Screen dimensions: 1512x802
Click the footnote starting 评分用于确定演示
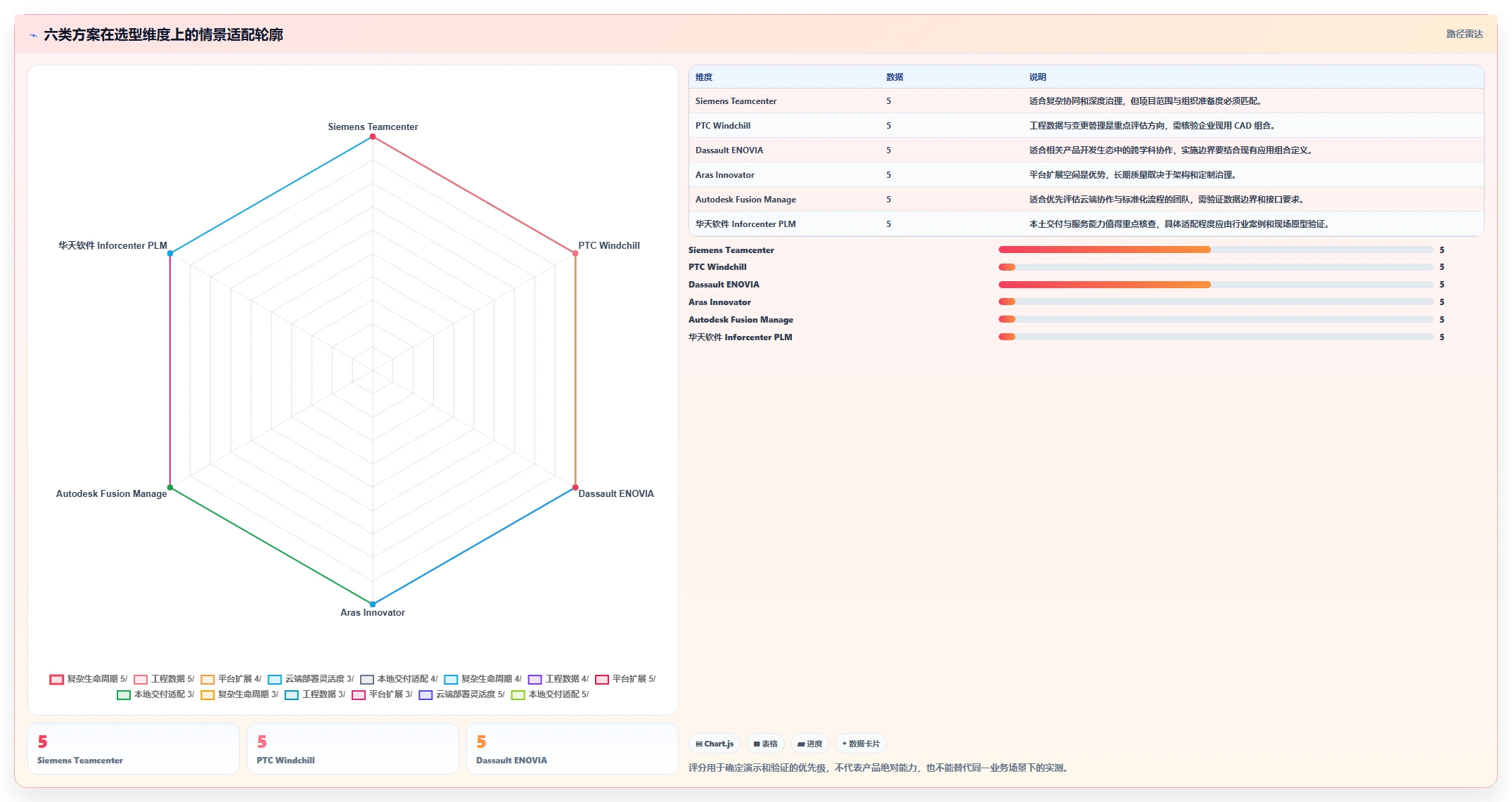tap(880, 768)
